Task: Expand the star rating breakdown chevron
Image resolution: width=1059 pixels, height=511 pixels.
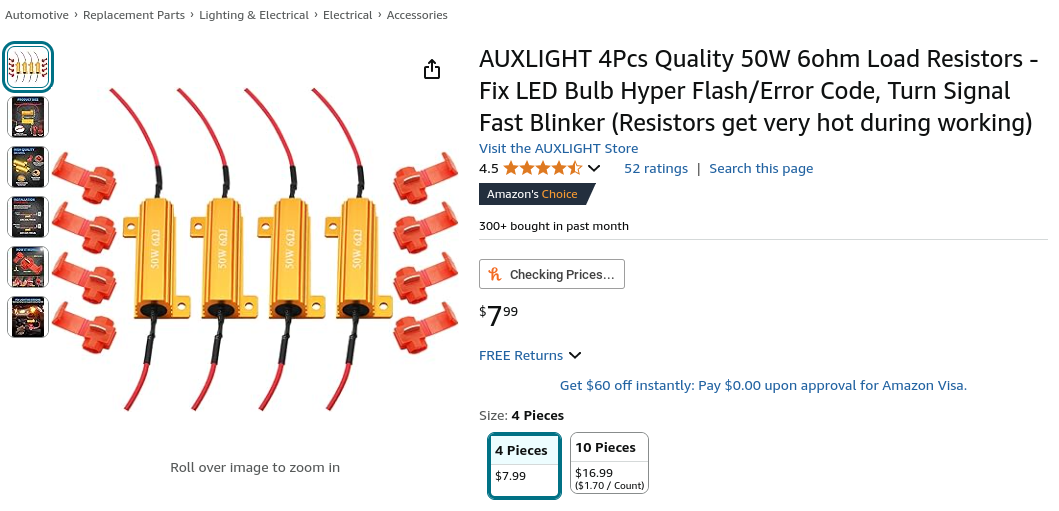Action: (x=594, y=168)
